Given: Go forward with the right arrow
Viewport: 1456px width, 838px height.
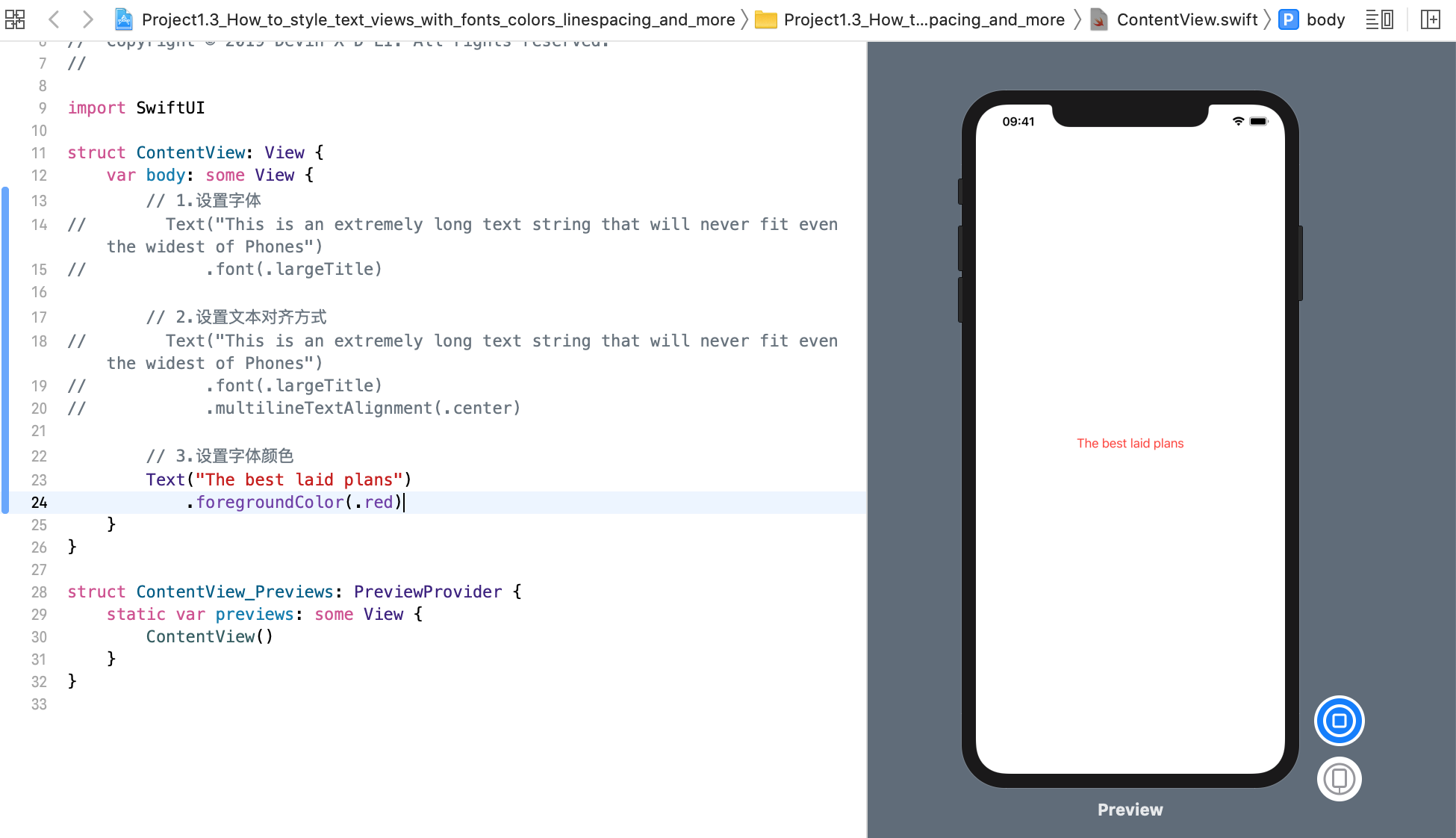Looking at the screenshot, I should (87, 19).
